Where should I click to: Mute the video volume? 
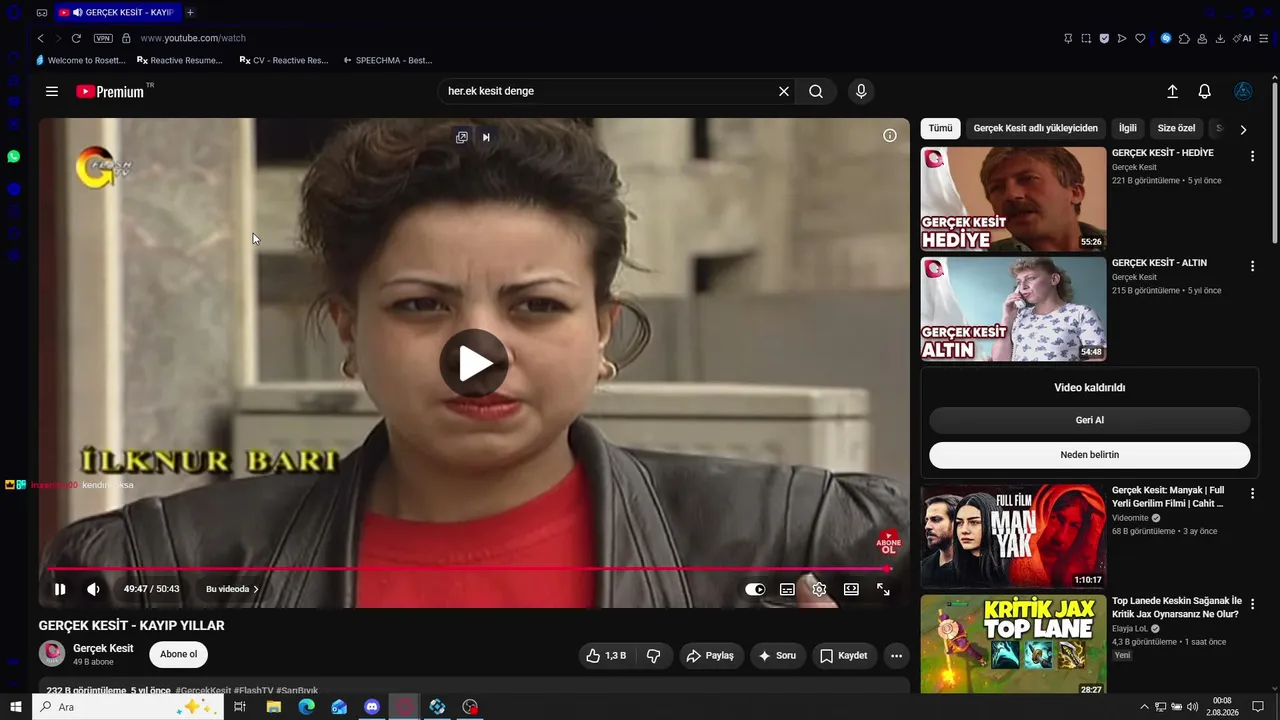(93, 589)
